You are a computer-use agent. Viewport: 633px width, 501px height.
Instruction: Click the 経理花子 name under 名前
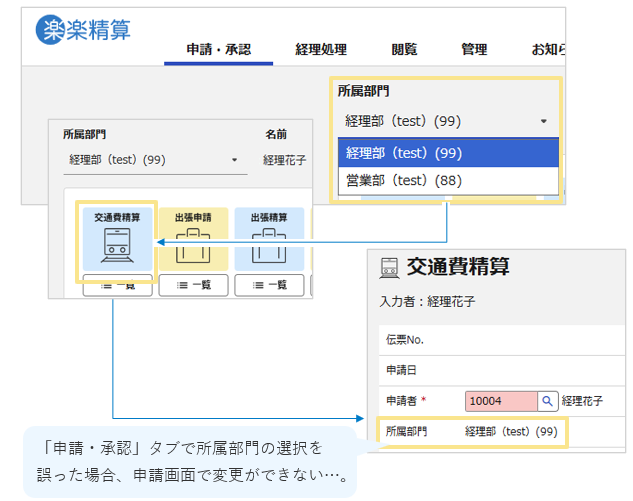tap(285, 160)
